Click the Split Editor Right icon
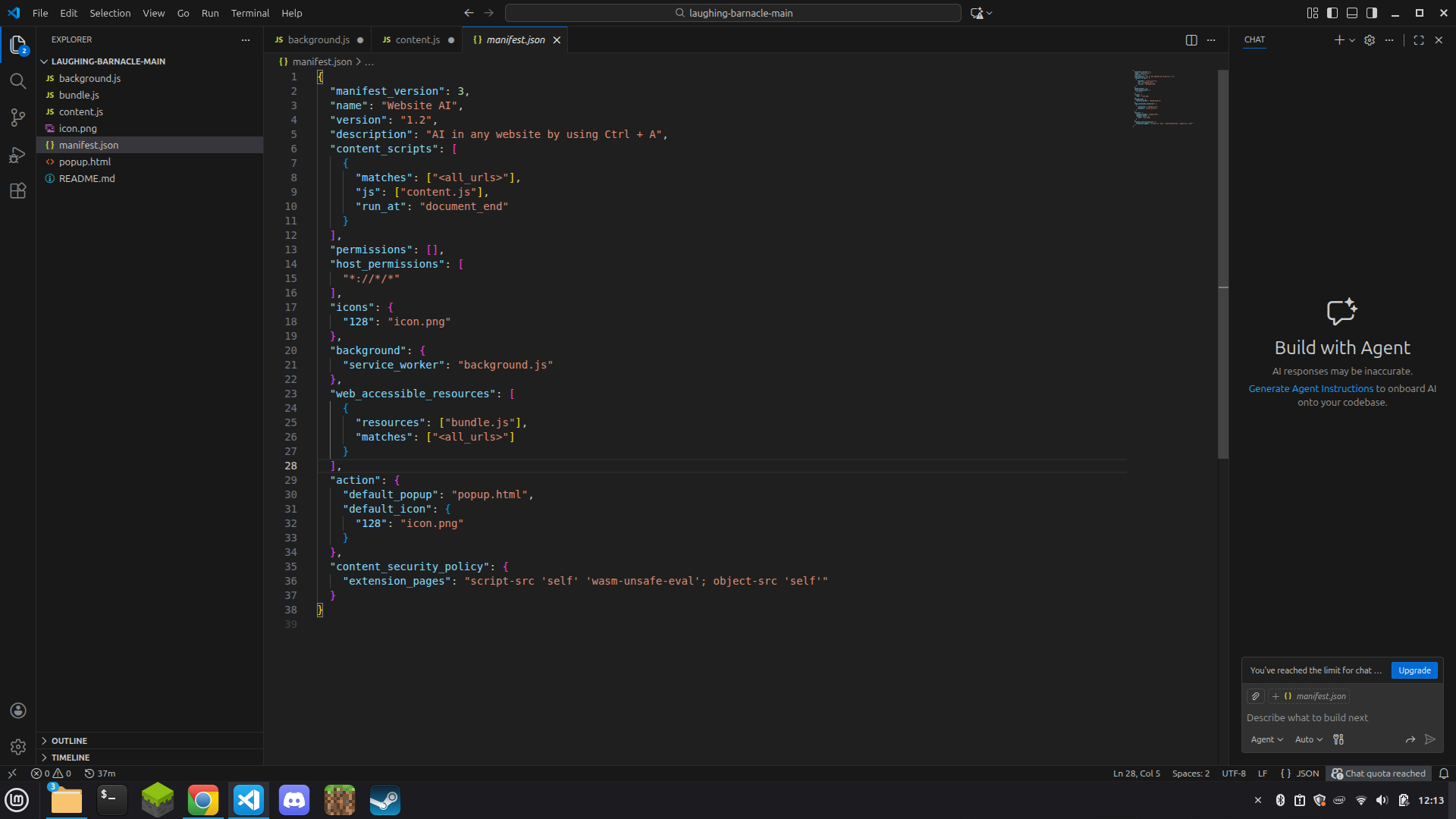1456x819 pixels. coord(1191,40)
